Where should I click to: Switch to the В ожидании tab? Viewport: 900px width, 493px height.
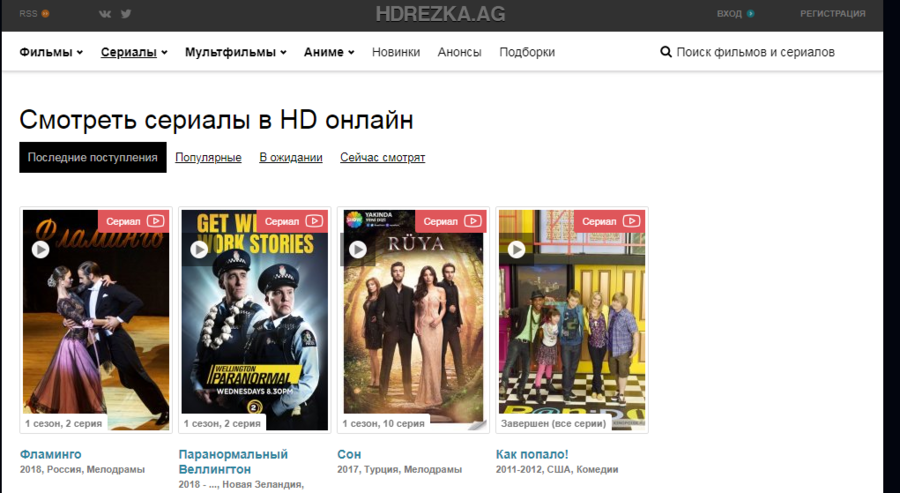[291, 157]
